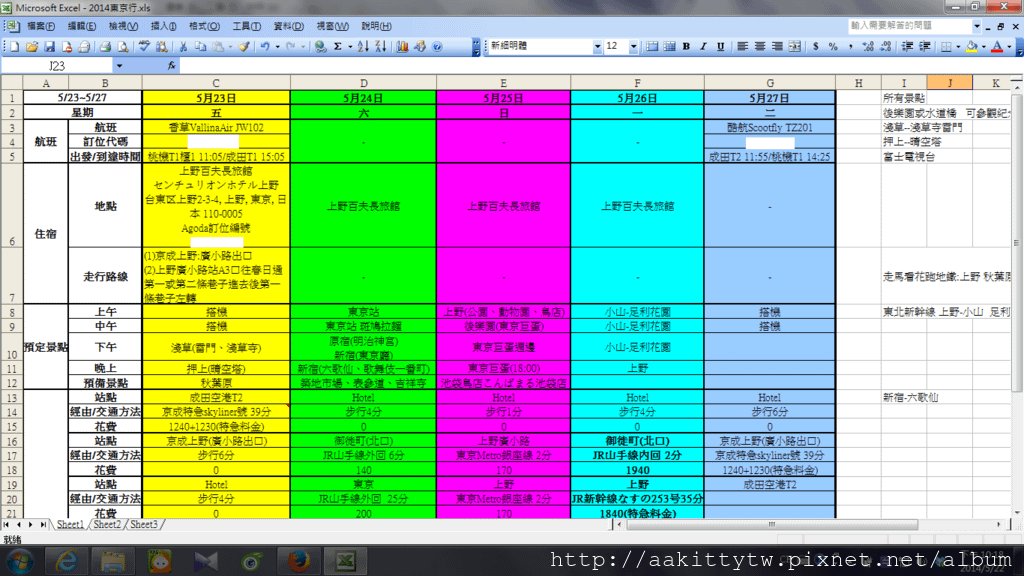Cut the selection with scissors icon

pos(184,46)
